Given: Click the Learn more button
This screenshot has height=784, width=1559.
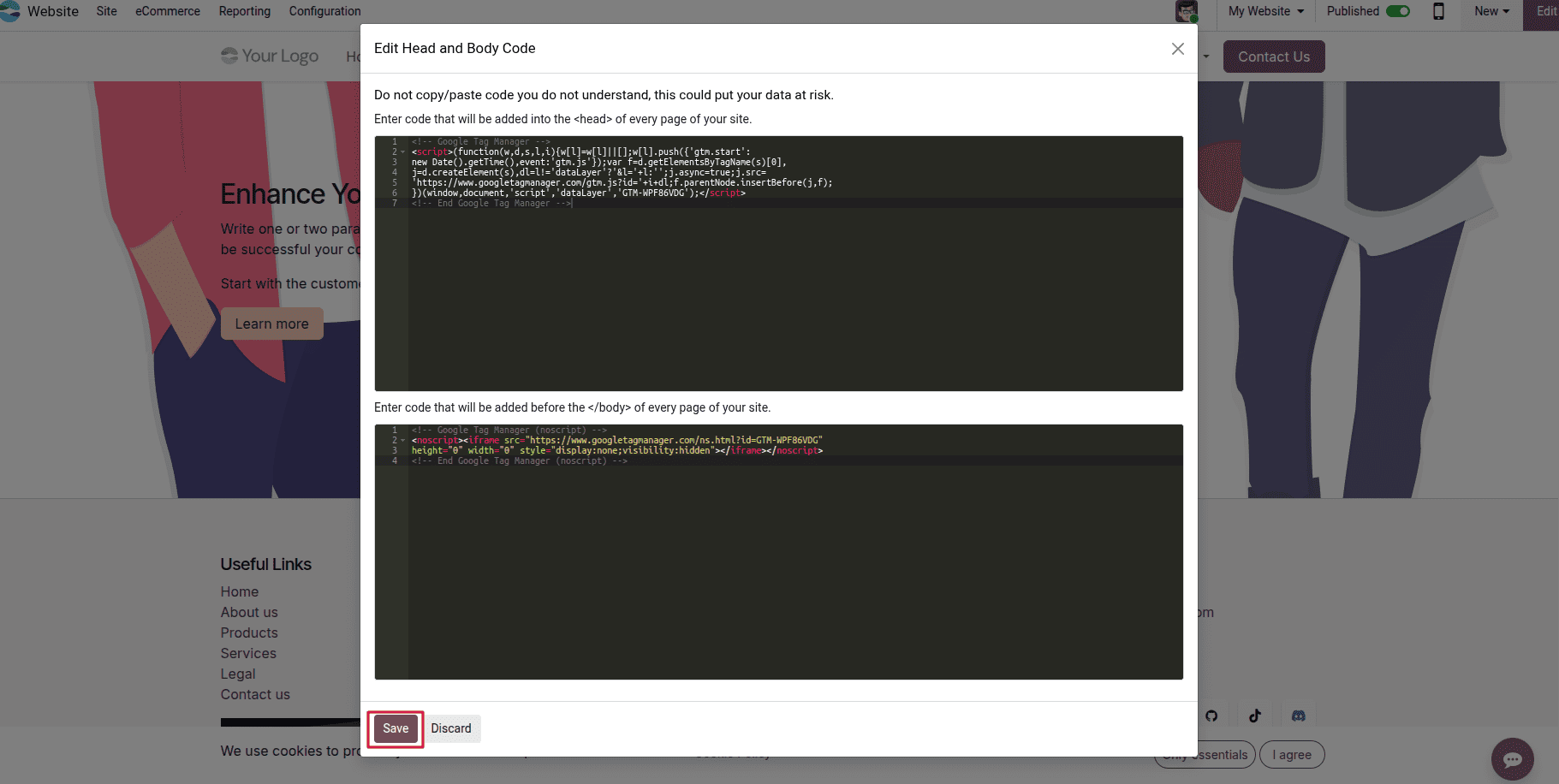Looking at the screenshot, I should [272, 324].
